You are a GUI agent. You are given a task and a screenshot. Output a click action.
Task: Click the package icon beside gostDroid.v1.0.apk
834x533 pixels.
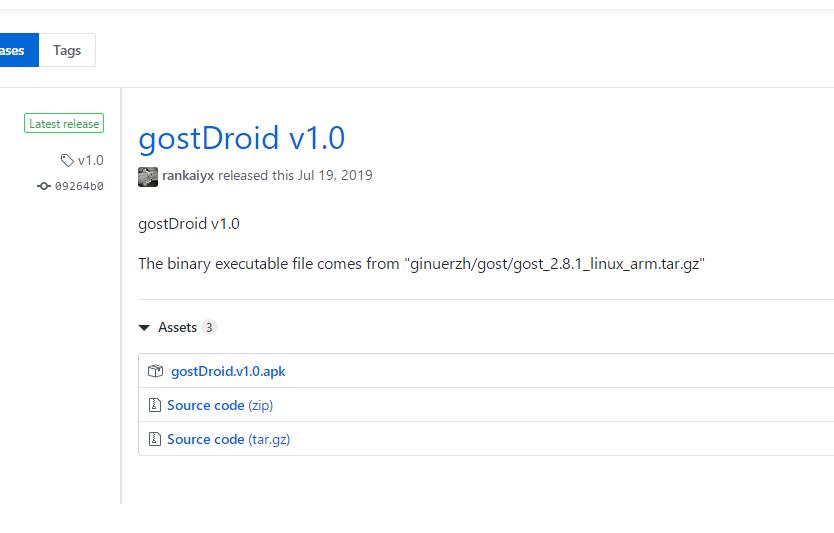[155, 371]
